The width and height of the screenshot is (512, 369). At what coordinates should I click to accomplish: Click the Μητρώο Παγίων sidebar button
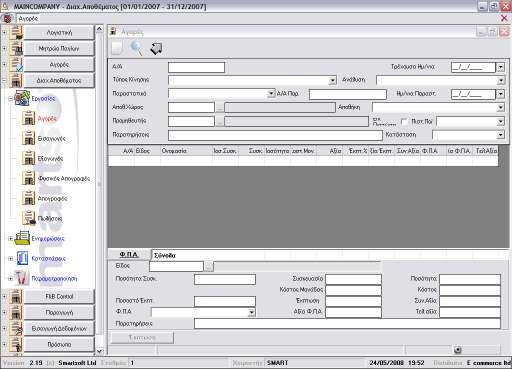[x=59, y=49]
